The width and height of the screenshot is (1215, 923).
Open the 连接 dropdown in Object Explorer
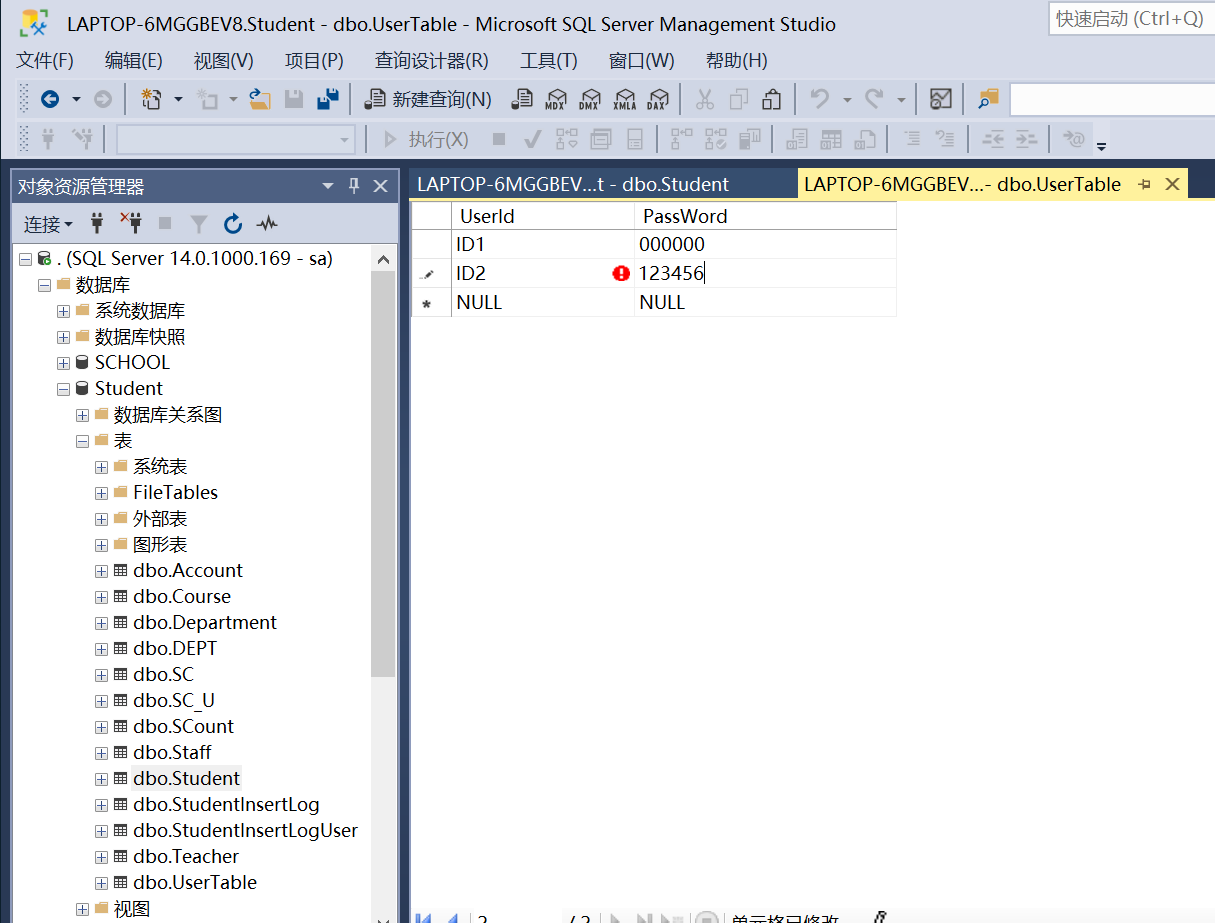[x=49, y=224]
